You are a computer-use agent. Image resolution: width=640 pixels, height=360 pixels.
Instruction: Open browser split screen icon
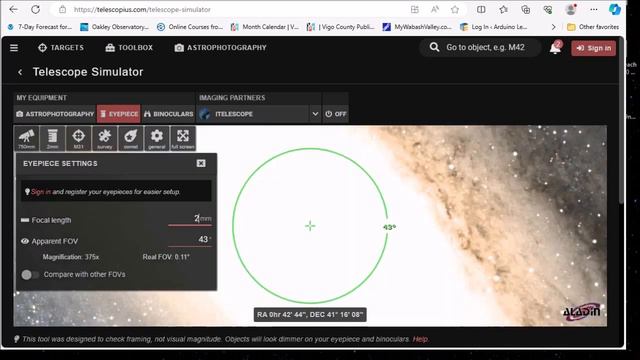click(481, 9)
